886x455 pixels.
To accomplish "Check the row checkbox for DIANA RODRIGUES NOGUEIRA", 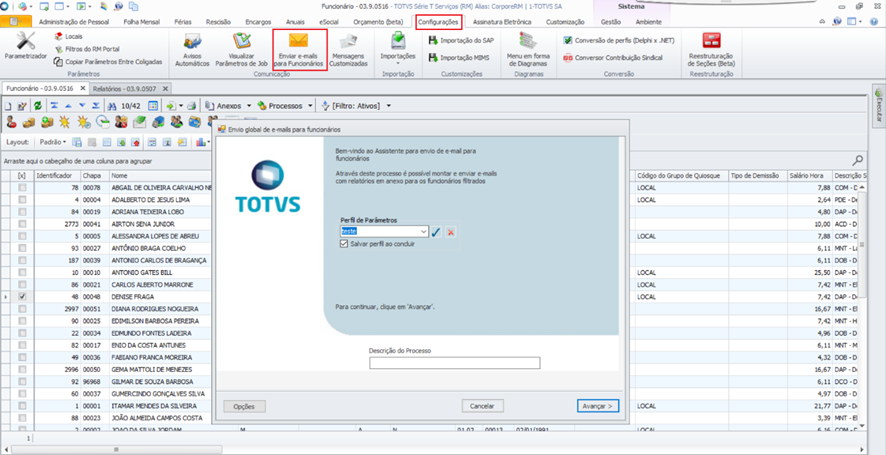I will point(22,309).
